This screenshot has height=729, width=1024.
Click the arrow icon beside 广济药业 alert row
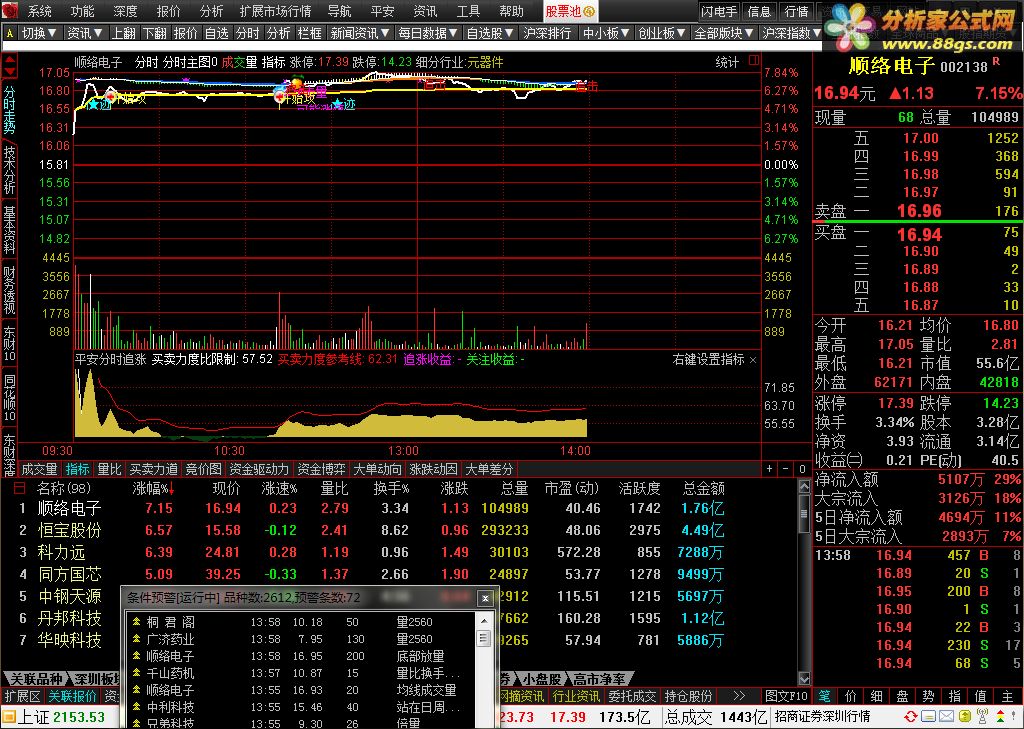coord(136,639)
